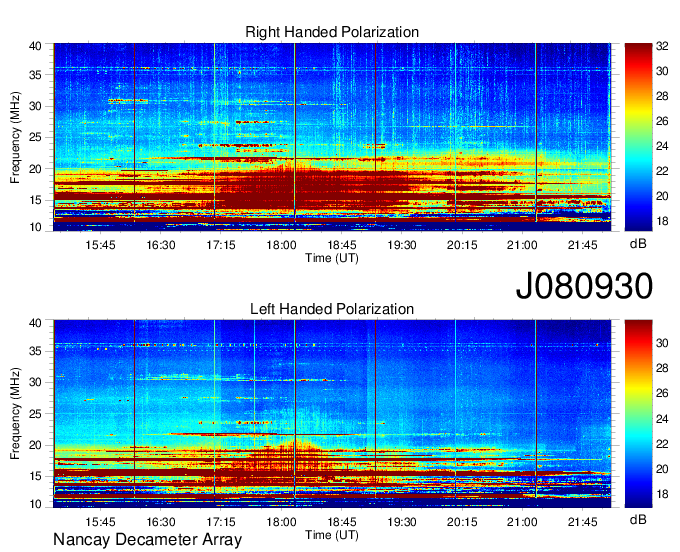This screenshot has height=552, width=680.
Task: Click the 19:30 tick on the bottom time axis
Action: pos(402,522)
